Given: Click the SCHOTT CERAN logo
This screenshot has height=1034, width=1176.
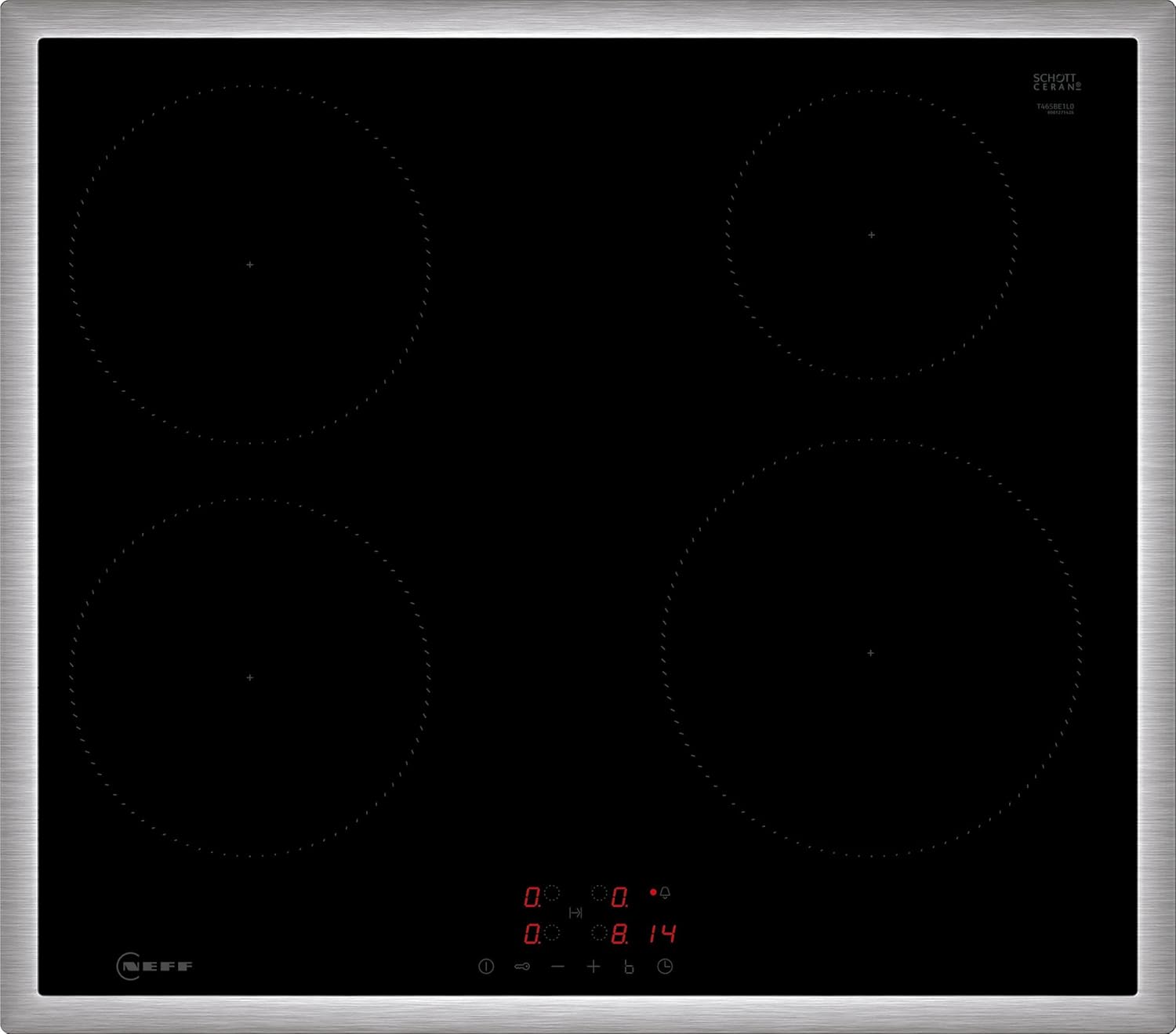Looking at the screenshot, I should 1056,82.
